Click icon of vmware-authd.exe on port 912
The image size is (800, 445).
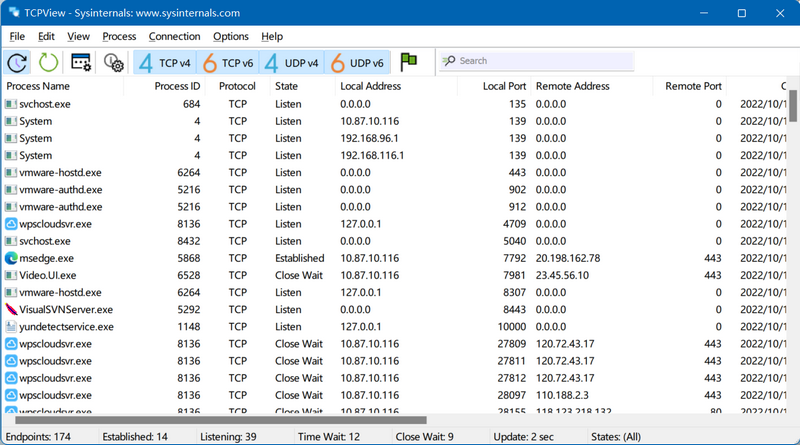pos(11,207)
